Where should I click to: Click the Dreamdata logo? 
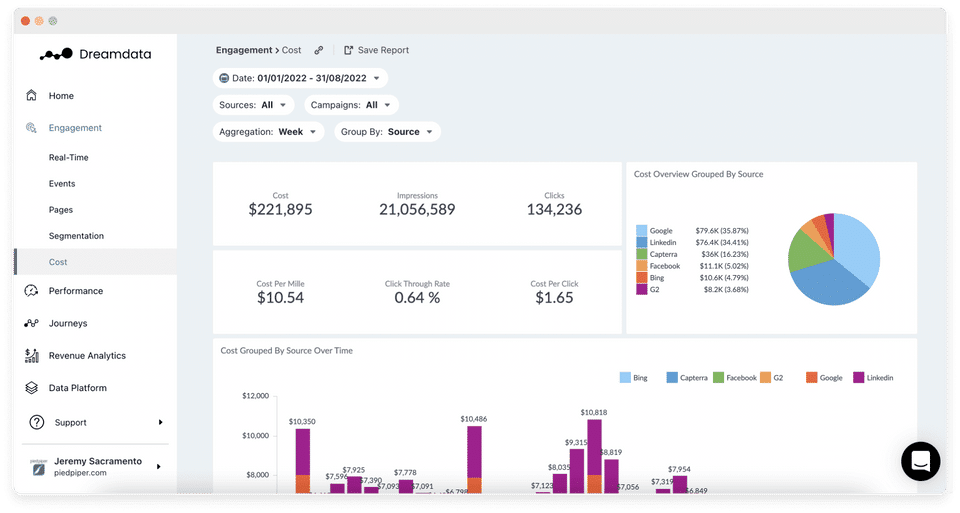96,54
